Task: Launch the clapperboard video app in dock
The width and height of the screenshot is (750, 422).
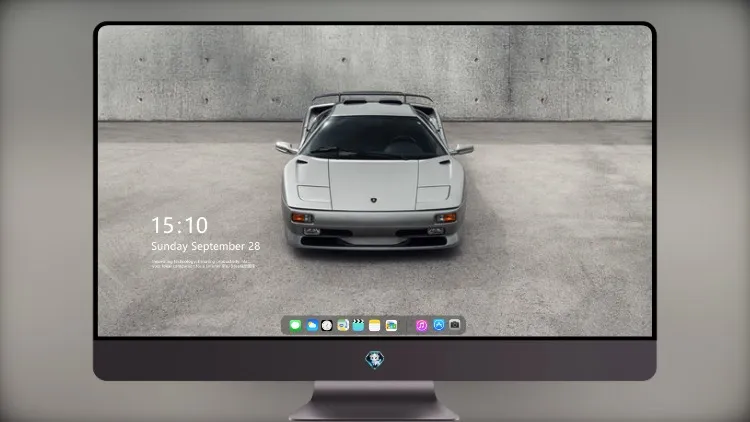Action: pos(358,325)
